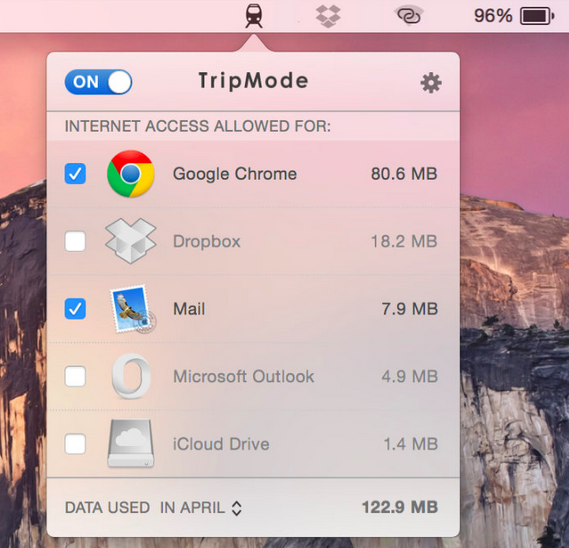Open the IN APRIL period dropdown
This screenshot has width=569, height=548.
click(x=201, y=508)
